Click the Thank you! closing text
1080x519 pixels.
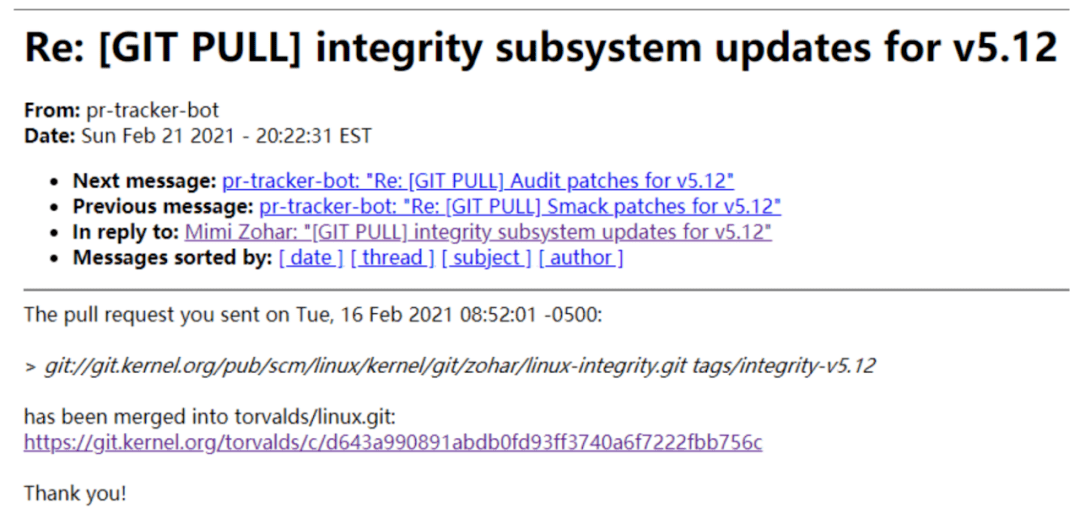point(75,493)
